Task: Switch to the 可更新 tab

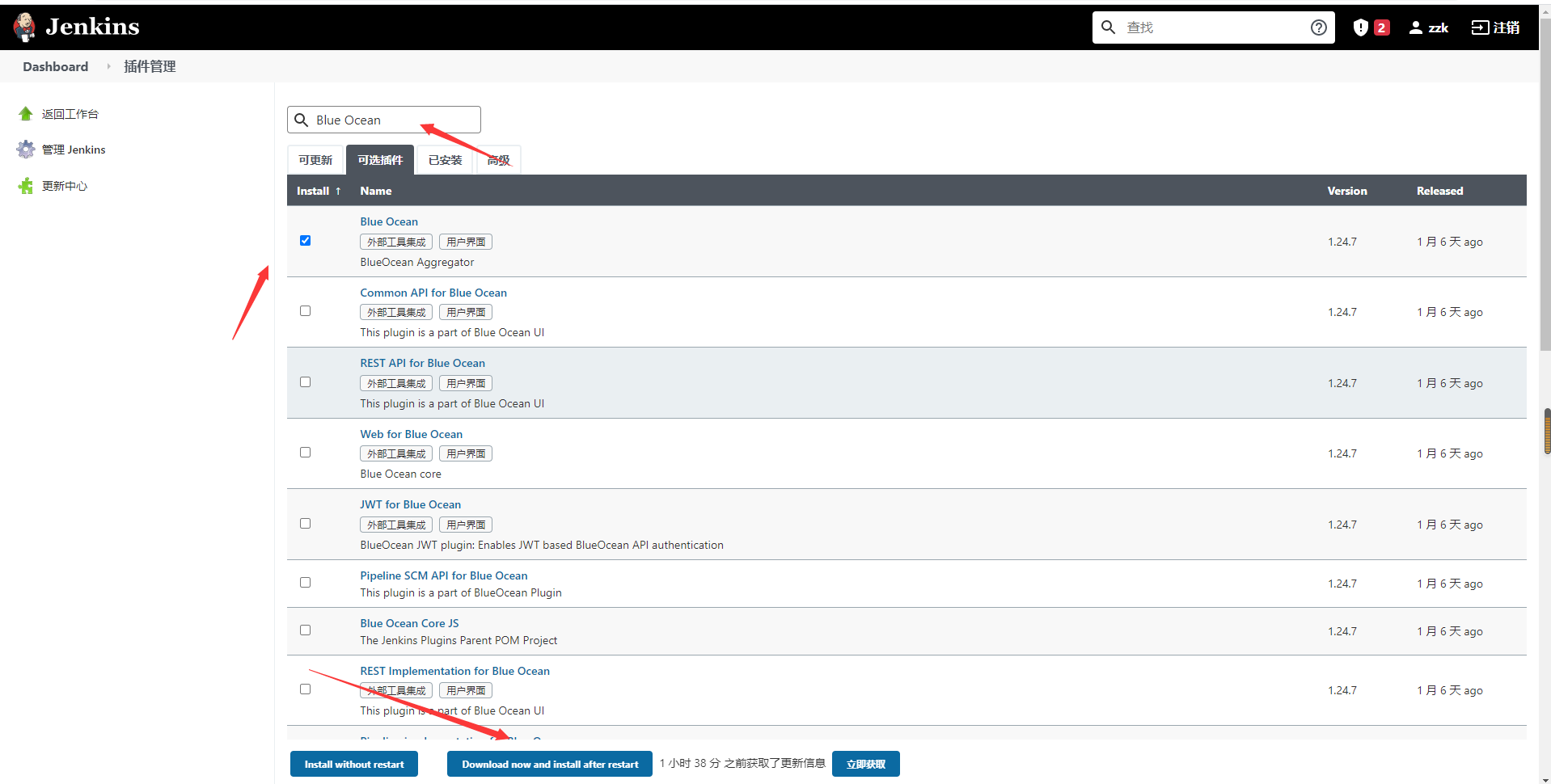Action: pyautogui.click(x=315, y=160)
